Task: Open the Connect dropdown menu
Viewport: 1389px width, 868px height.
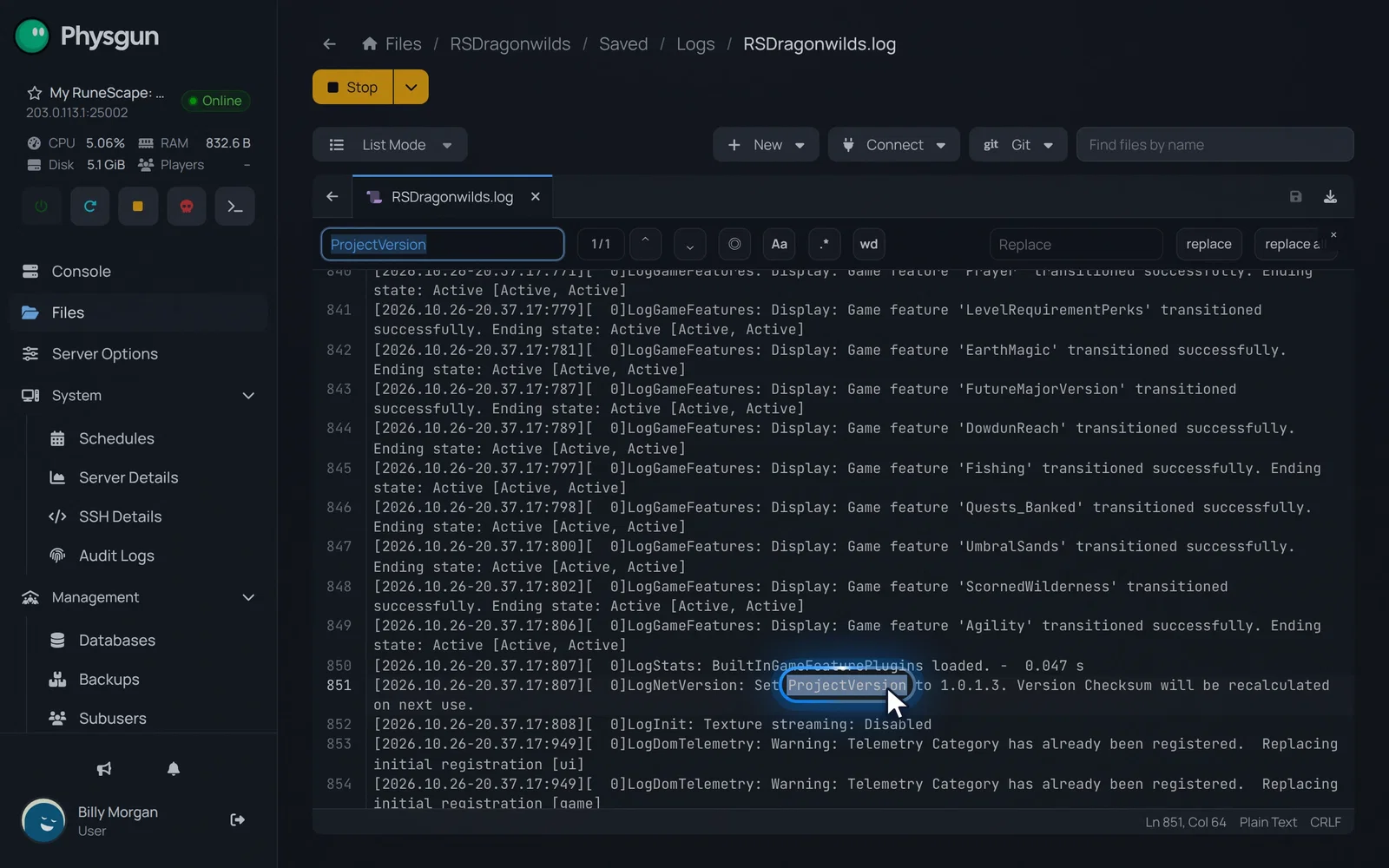Action: point(893,145)
